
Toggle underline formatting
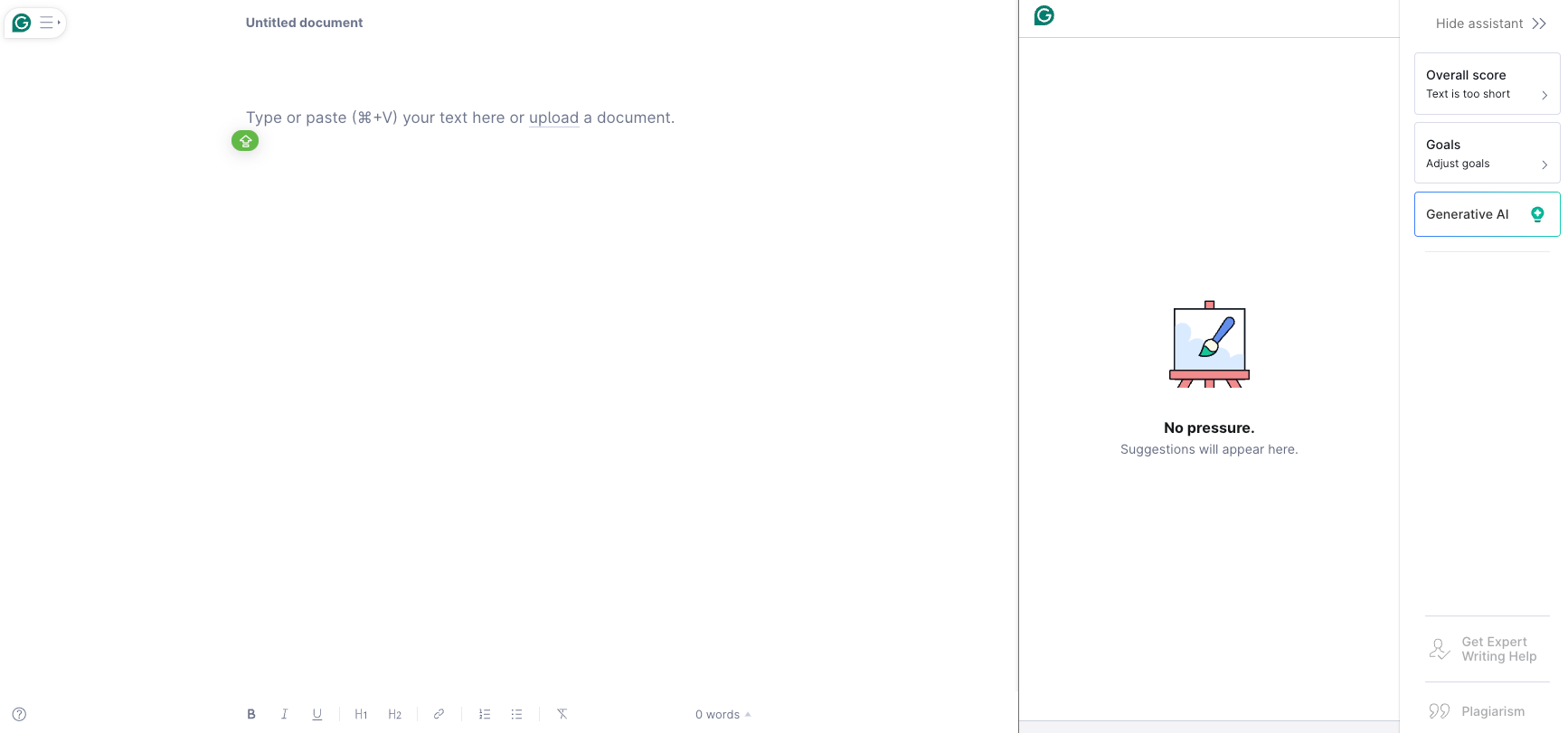pos(317,714)
